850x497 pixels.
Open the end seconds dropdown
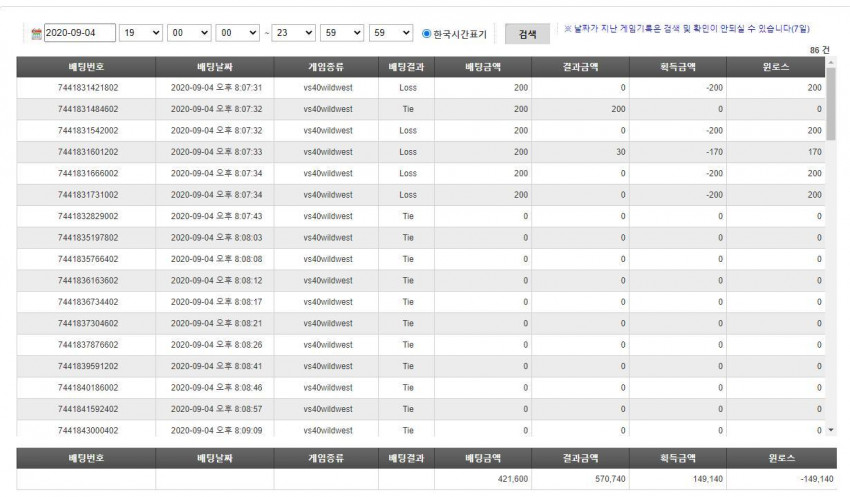pyautogui.click(x=391, y=33)
